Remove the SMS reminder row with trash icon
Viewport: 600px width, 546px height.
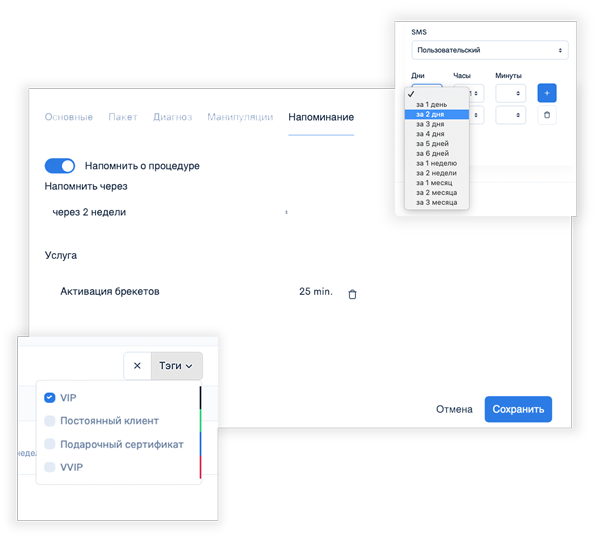[x=546, y=116]
